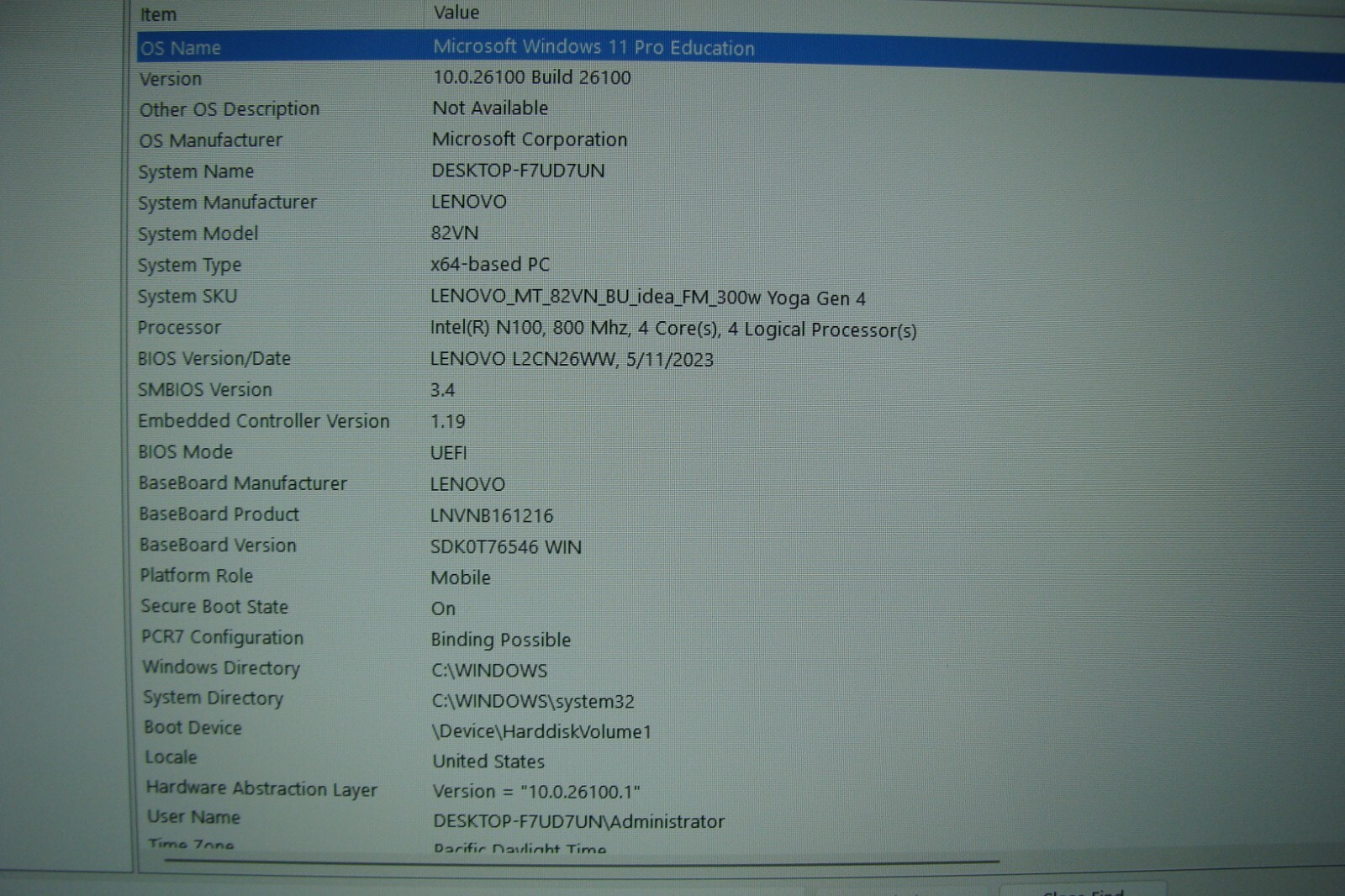Select the Binding Possible value
The width and height of the screenshot is (1345, 896).
500,640
